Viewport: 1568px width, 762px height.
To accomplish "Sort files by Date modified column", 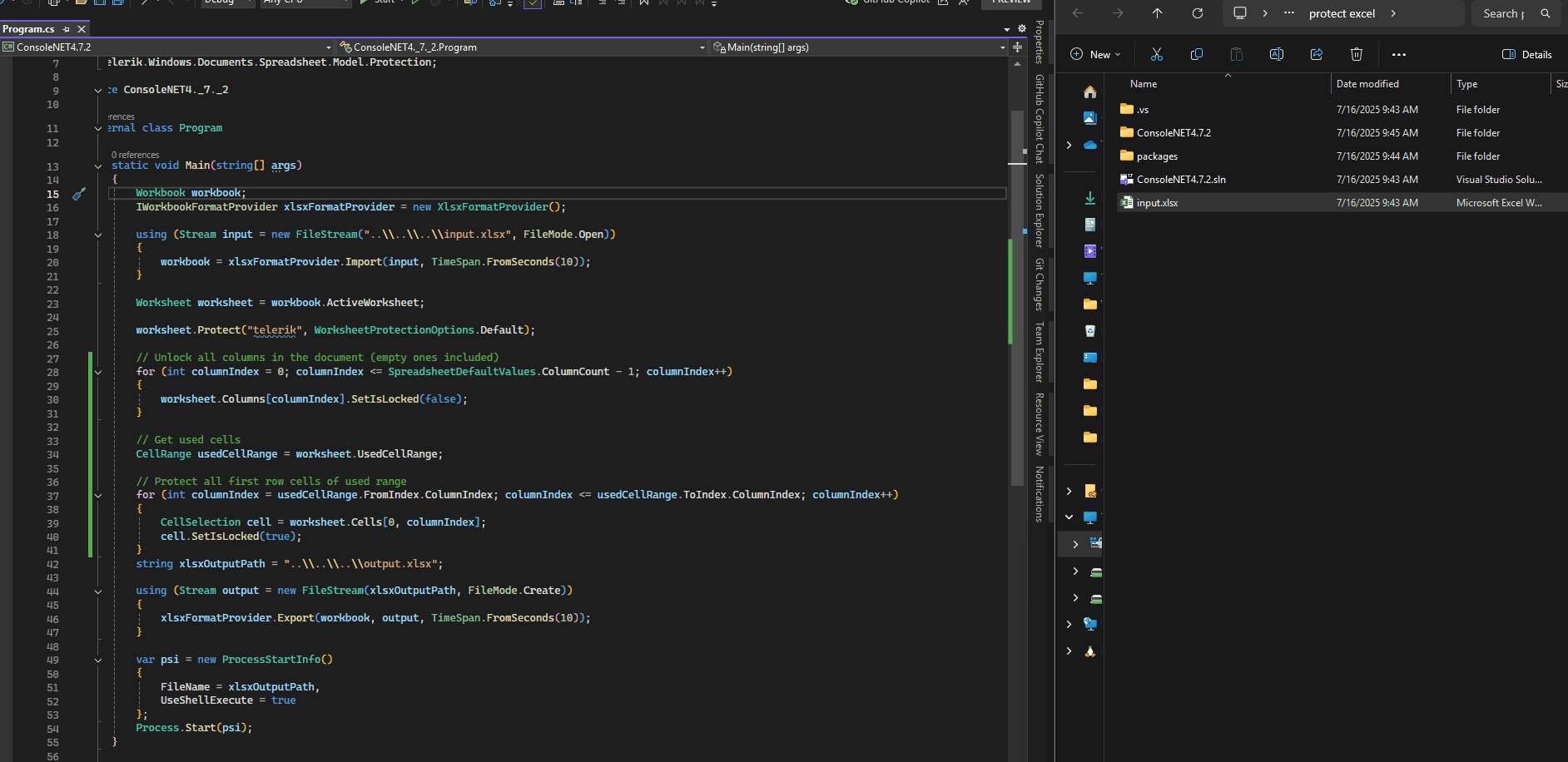I will [1367, 84].
